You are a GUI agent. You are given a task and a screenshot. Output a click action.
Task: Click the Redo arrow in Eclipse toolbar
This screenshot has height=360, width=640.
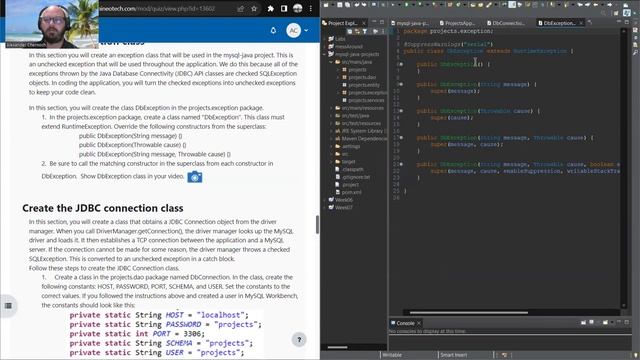[364, 4]
